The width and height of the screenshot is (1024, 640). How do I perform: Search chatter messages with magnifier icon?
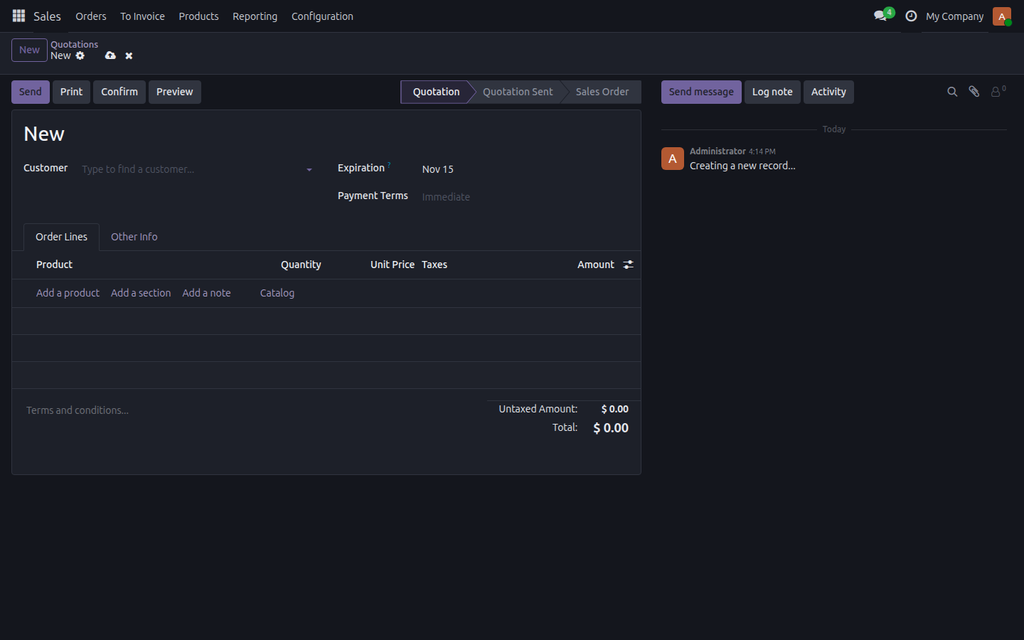[952, 92]
